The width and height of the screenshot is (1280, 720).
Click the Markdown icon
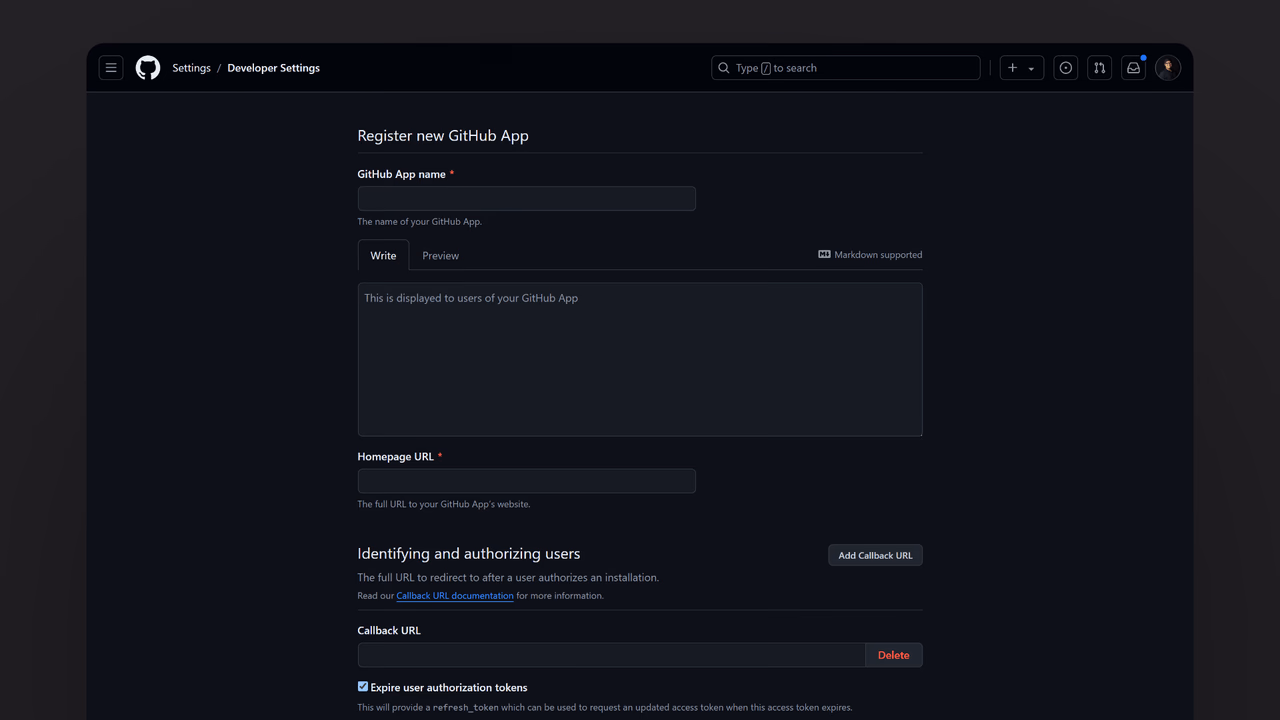(x=824, y=255)
